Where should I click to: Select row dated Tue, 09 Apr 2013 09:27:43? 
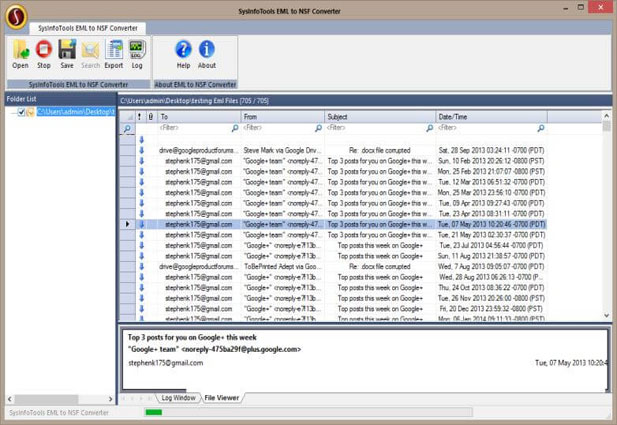point(333,203)
